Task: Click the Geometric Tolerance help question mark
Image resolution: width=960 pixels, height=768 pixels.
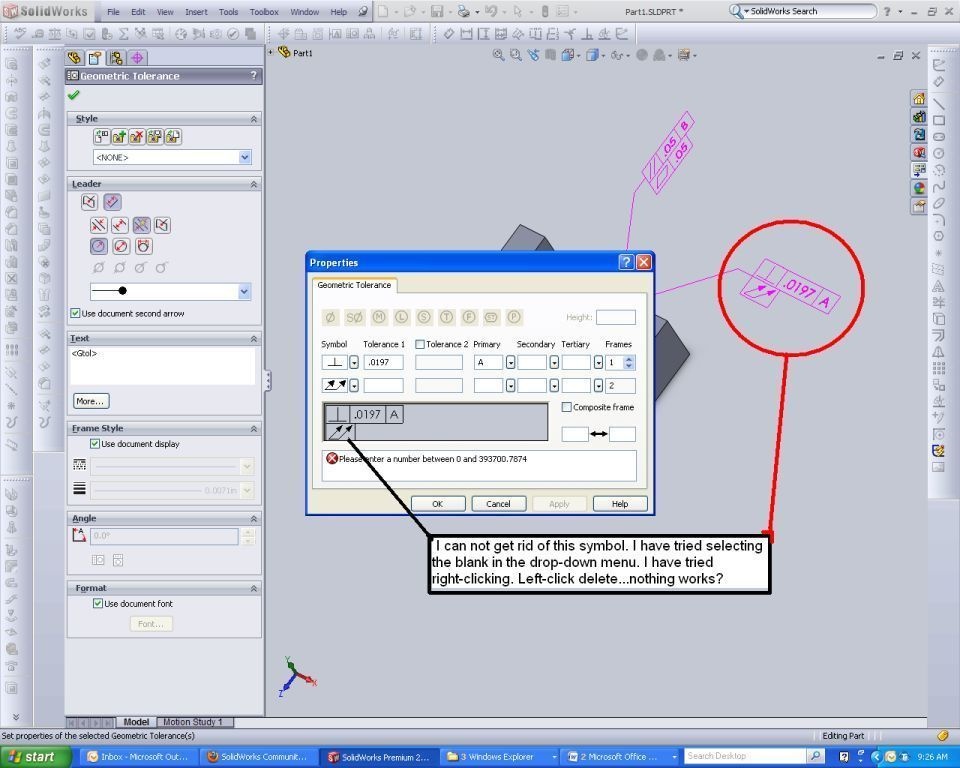Action: [253, 75]
